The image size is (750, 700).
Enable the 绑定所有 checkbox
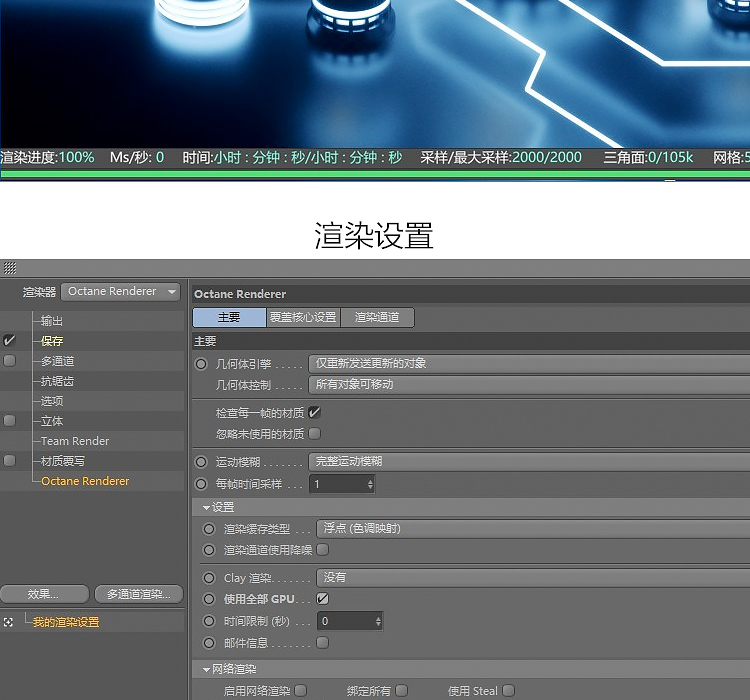(x=402, y=690)
